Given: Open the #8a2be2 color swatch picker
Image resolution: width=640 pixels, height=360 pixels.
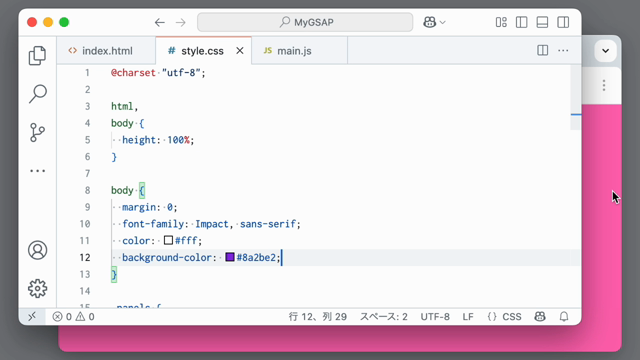Looking at the screenshot, I should (x=230, y=257).
